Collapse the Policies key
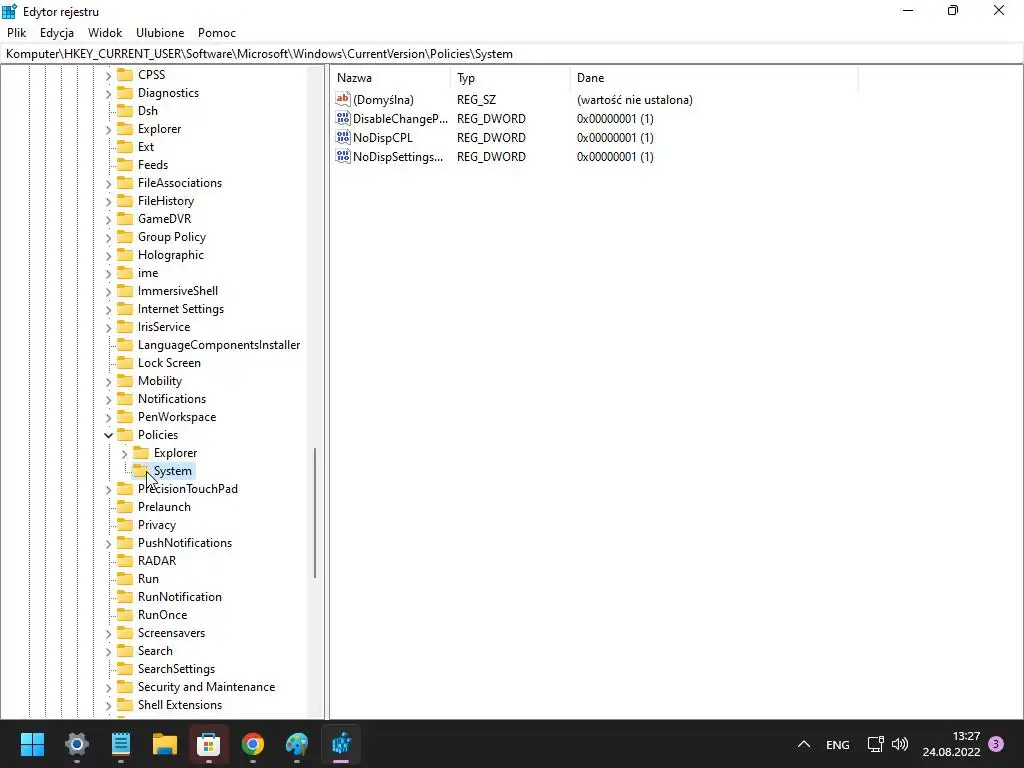 pyautogui.click(x=108, y=436)
